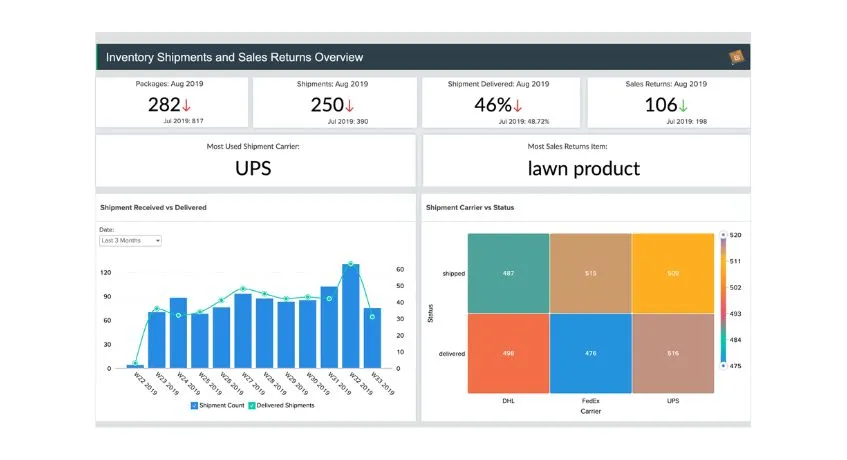Select the delivered FedEx heatmap cell 476
847x460 pixels.
pos(590,354)
